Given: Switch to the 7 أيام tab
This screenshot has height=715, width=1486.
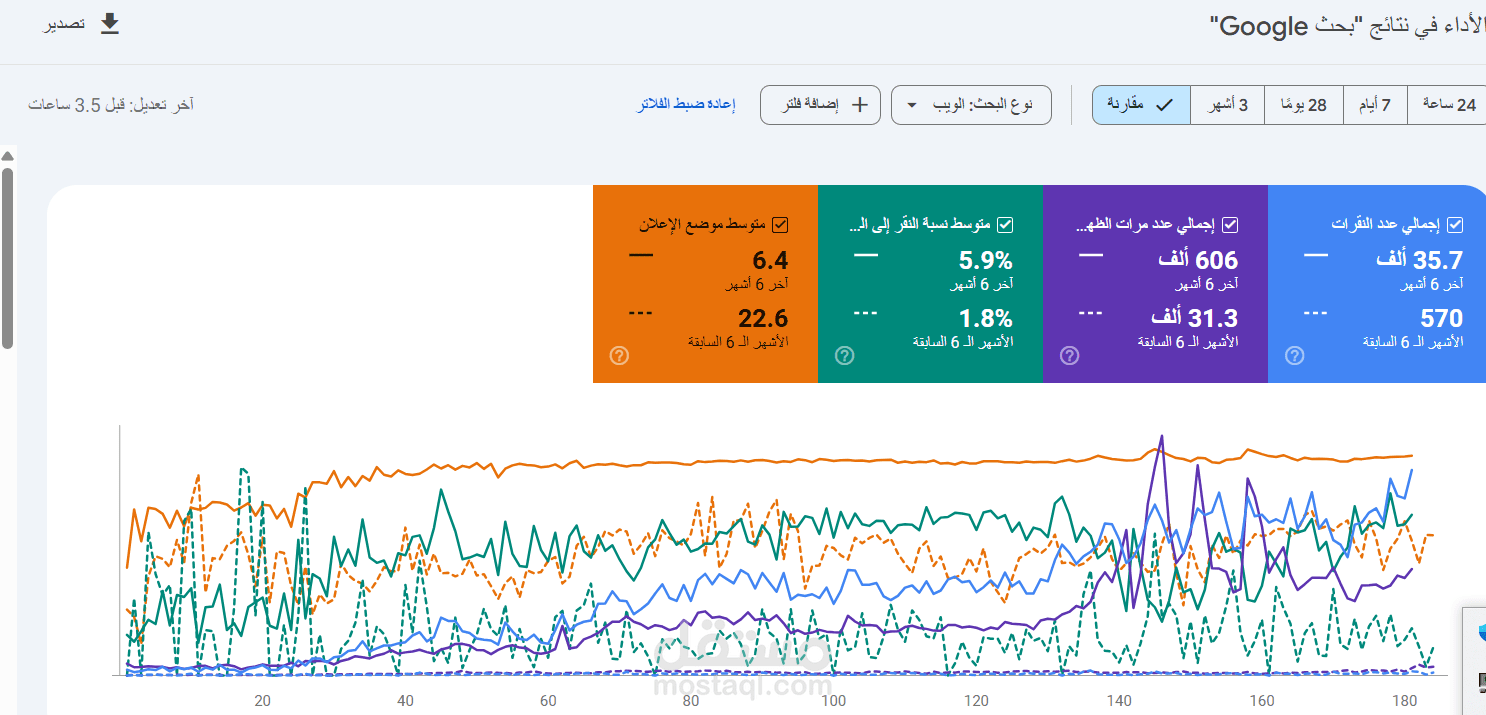Looking at the screenshot, I should tap(1375, 104).
